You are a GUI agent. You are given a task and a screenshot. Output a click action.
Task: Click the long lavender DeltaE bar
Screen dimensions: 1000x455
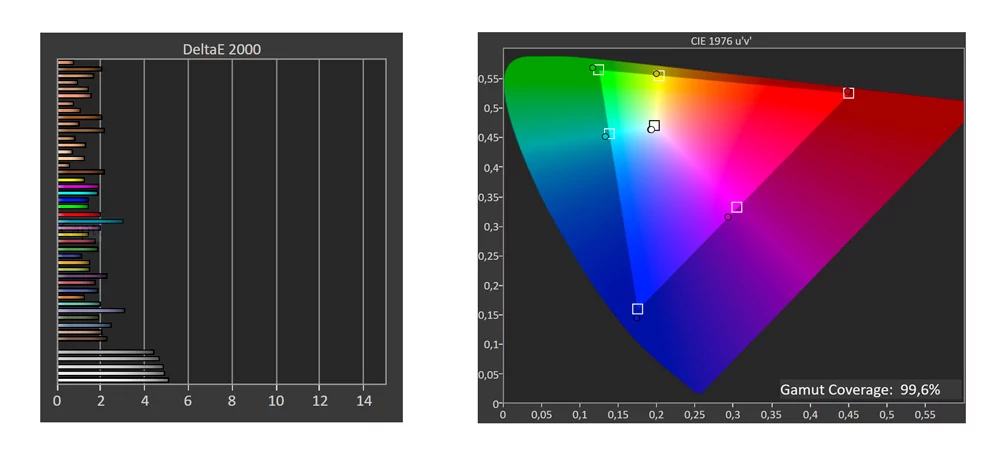(x=91, y=311)
